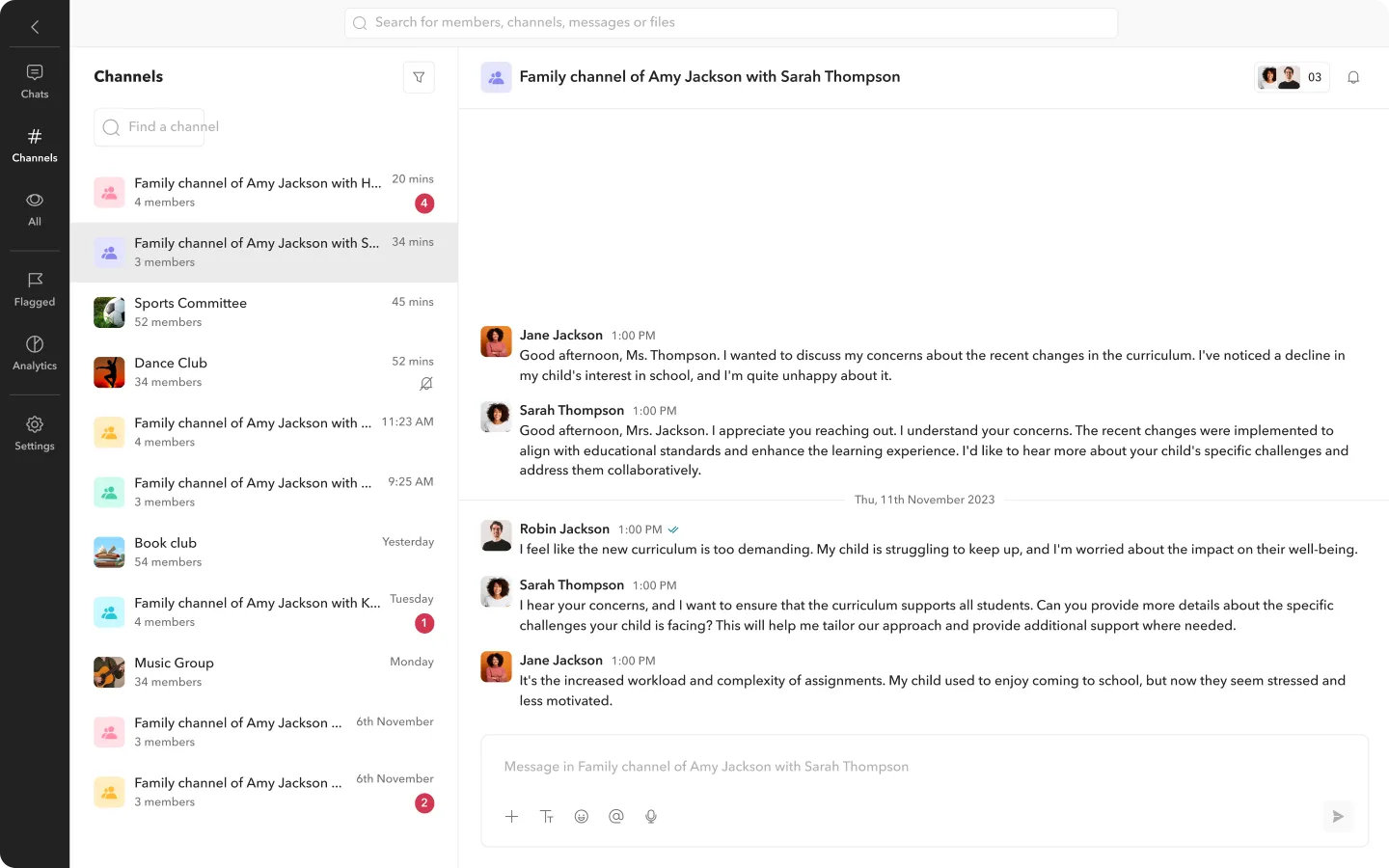Open the member list showing 03
This screenshot has width=1389, height=868.
point(1292,77)
